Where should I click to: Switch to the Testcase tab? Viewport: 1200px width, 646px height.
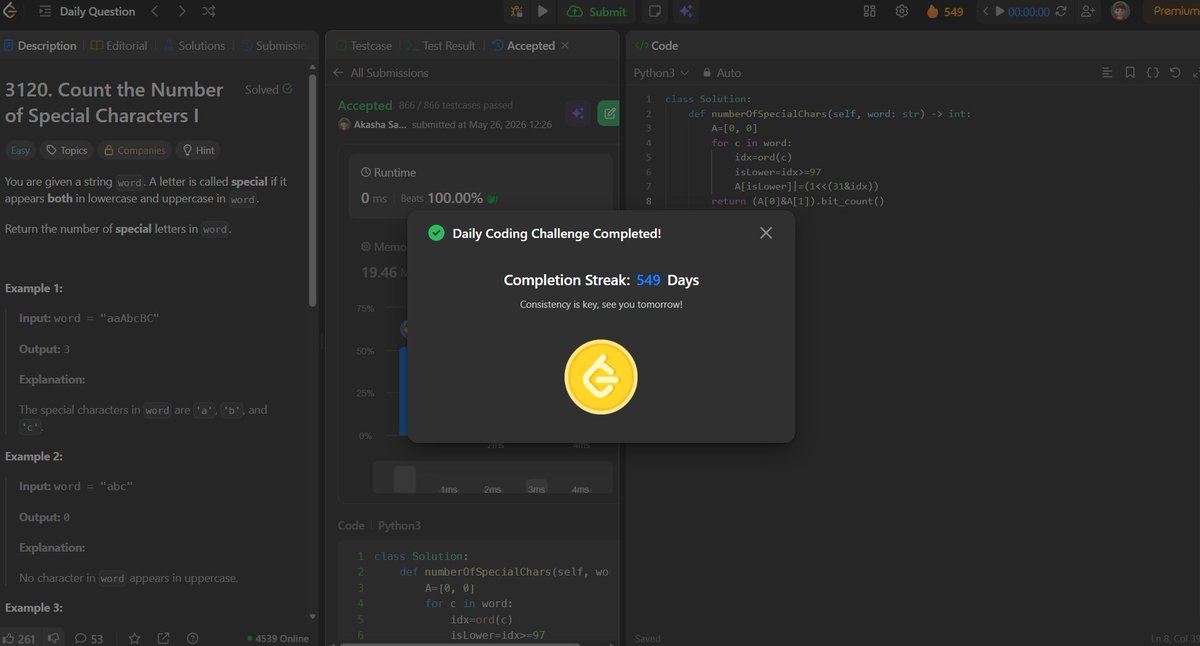point(364,45)
